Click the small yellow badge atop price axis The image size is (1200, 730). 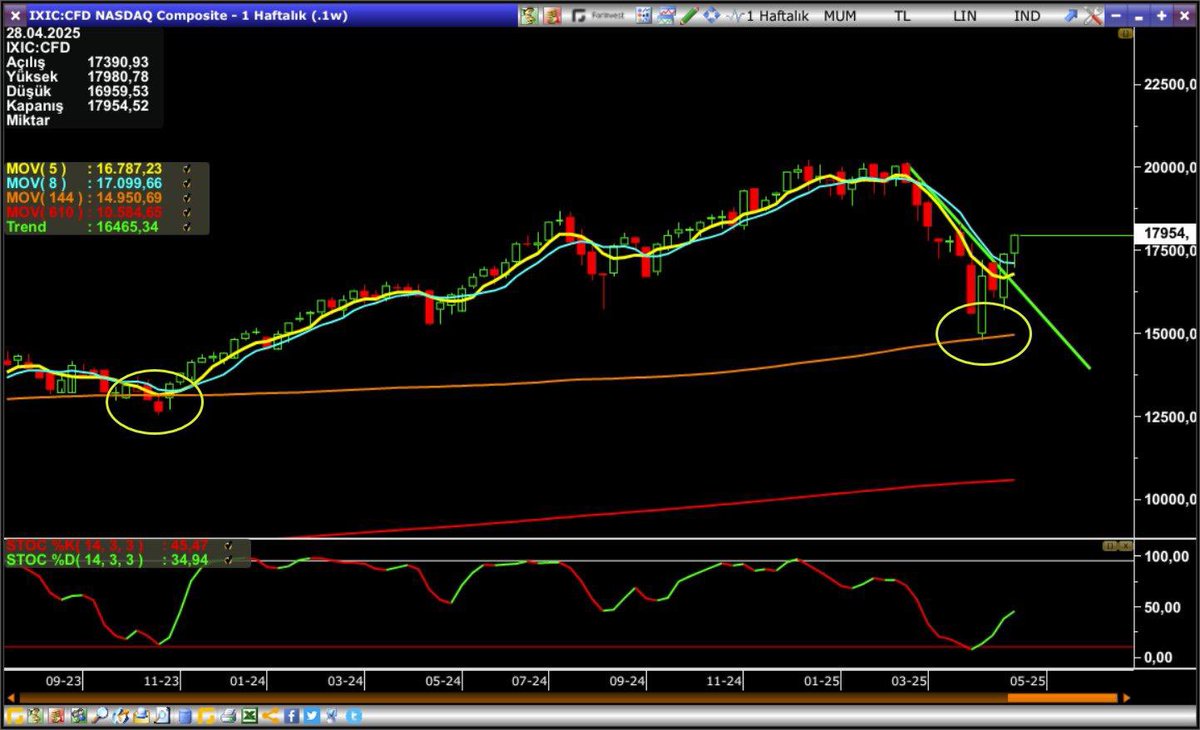pyautogui.click(x=1124, y=34)
